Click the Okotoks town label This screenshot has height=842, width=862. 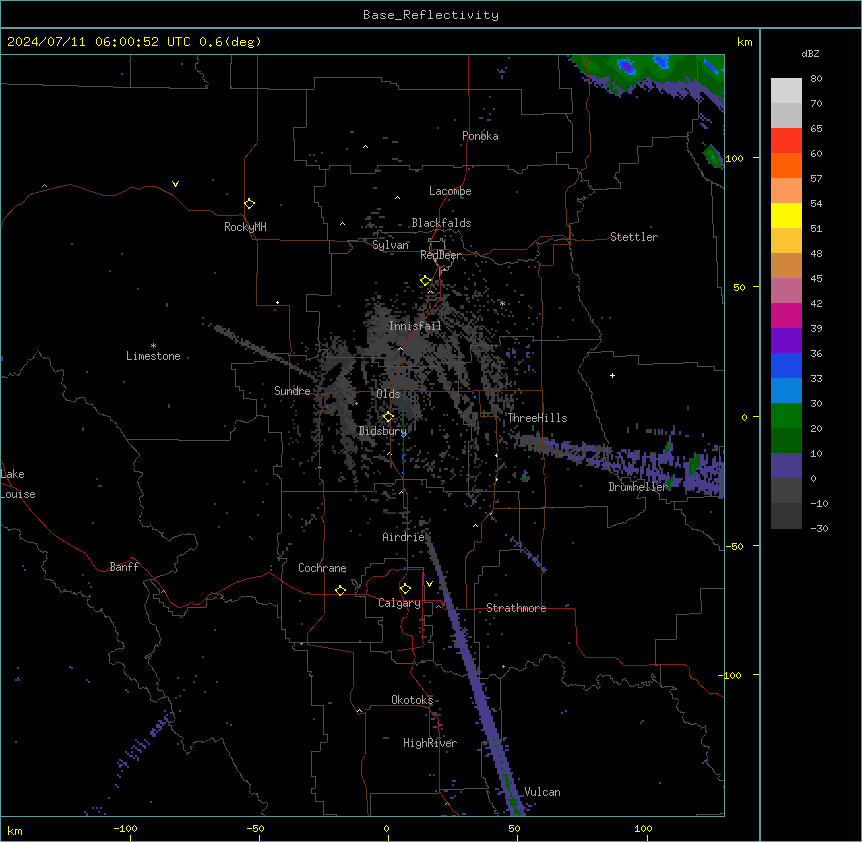pos(412,700)
